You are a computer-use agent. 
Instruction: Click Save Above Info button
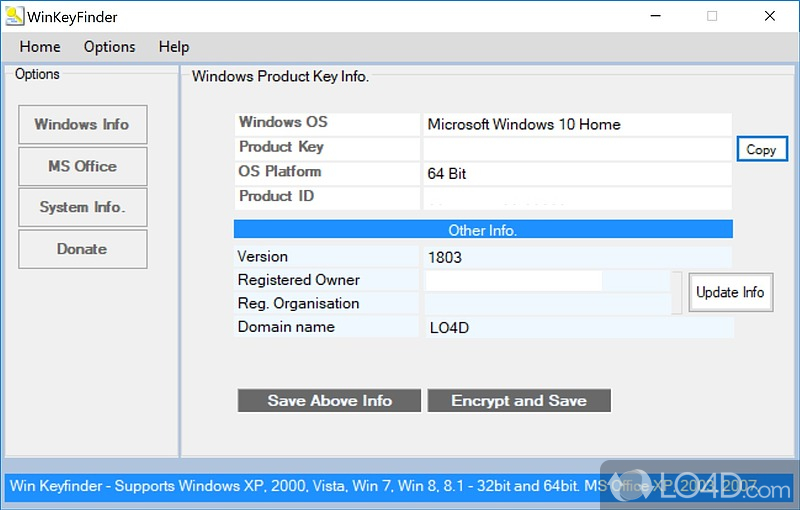coord(329,400)
